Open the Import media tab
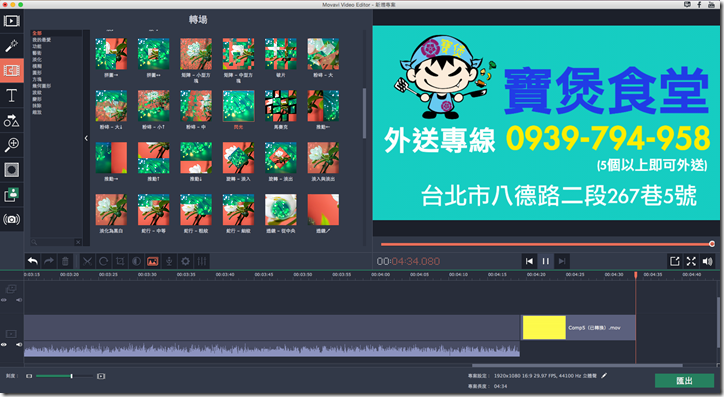 [x=12, y=21]
